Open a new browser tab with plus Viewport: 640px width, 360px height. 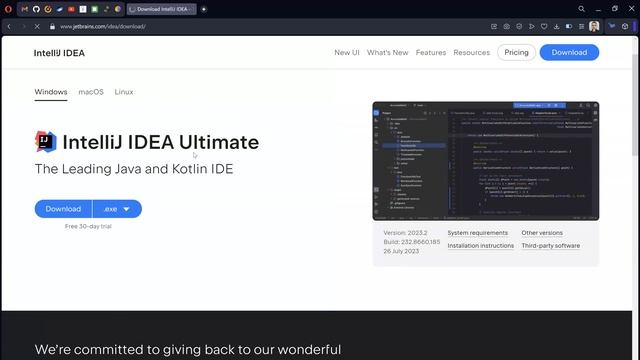(x=204, y=9)
